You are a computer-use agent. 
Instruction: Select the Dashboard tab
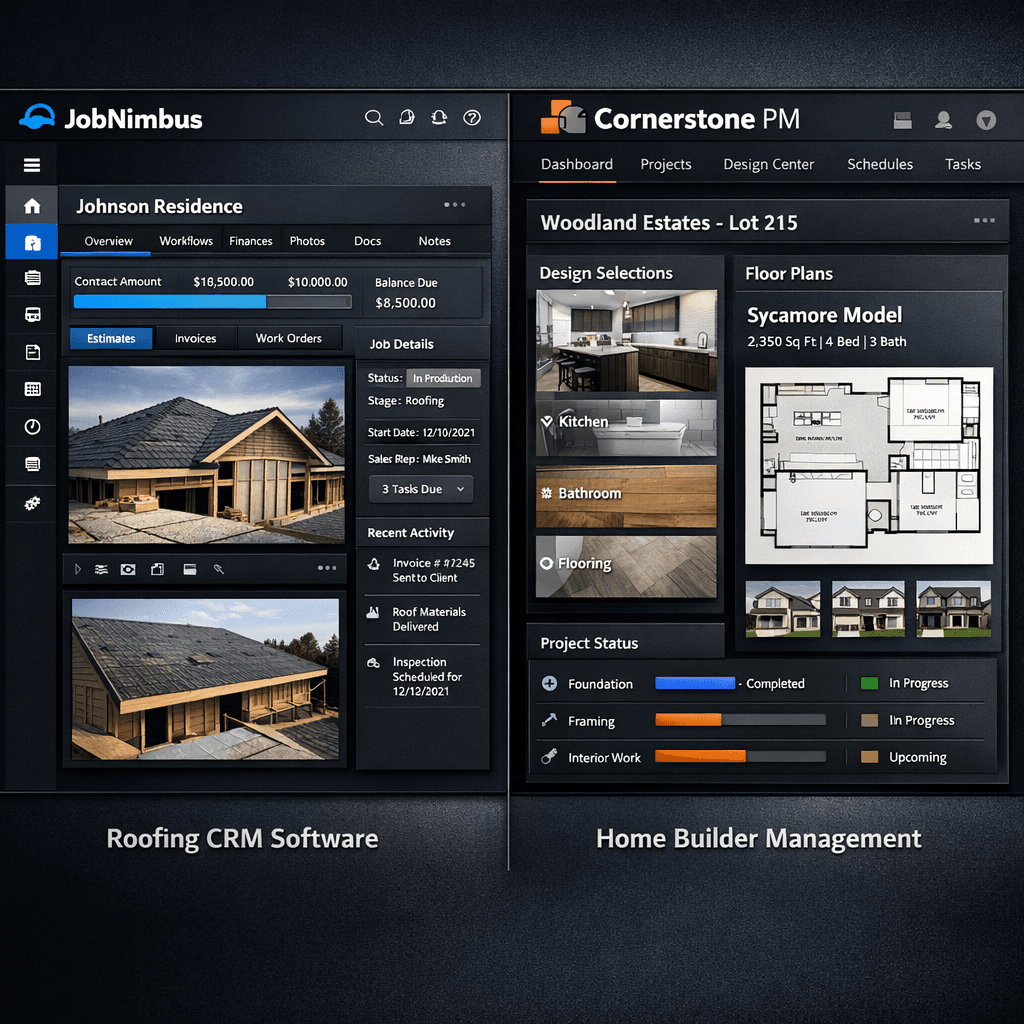tap(577, 165)
